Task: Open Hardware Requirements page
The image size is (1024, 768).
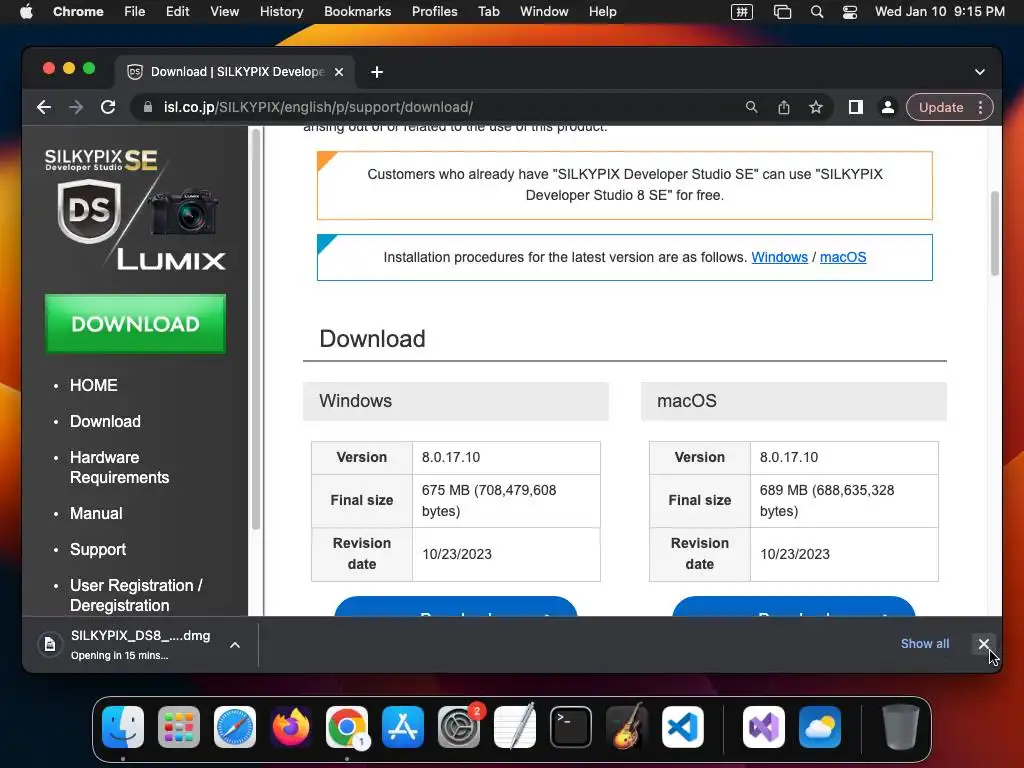Action: [120, 467]
